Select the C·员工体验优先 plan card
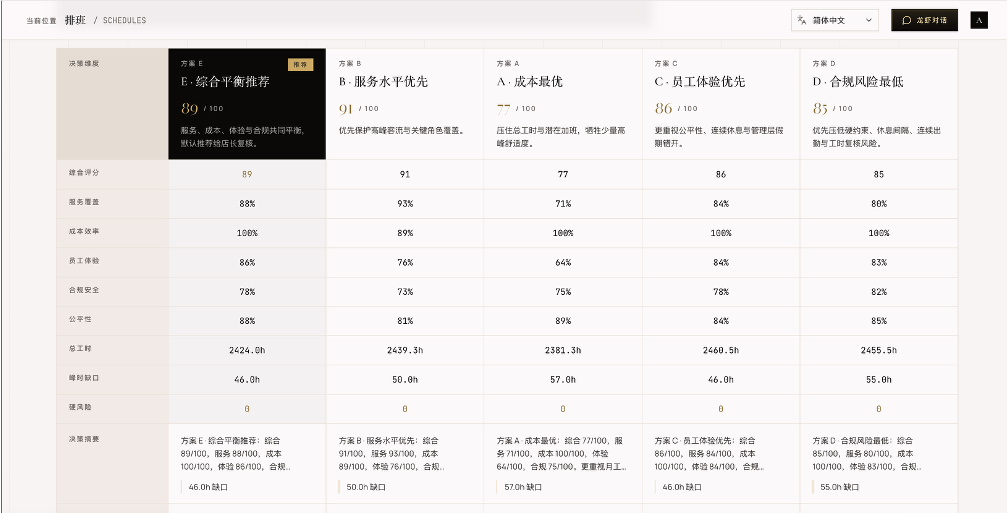The width and height of the screenshot is (1008, 514). [721, 103]
